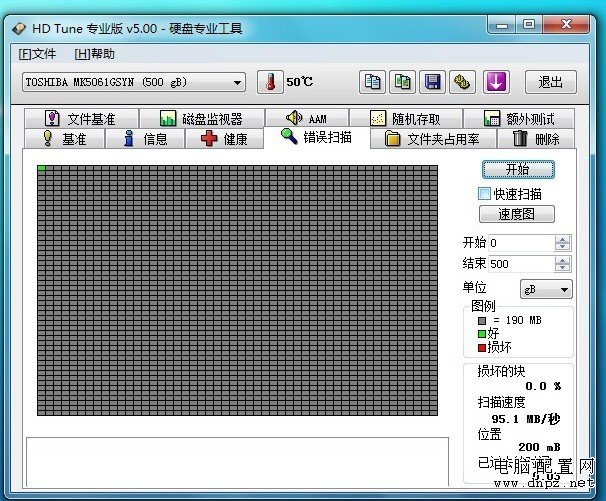The width and height of the screenshot is (606, 501).
Task: Click the copy info to clipboard icon
Action: tap(372, 82)
